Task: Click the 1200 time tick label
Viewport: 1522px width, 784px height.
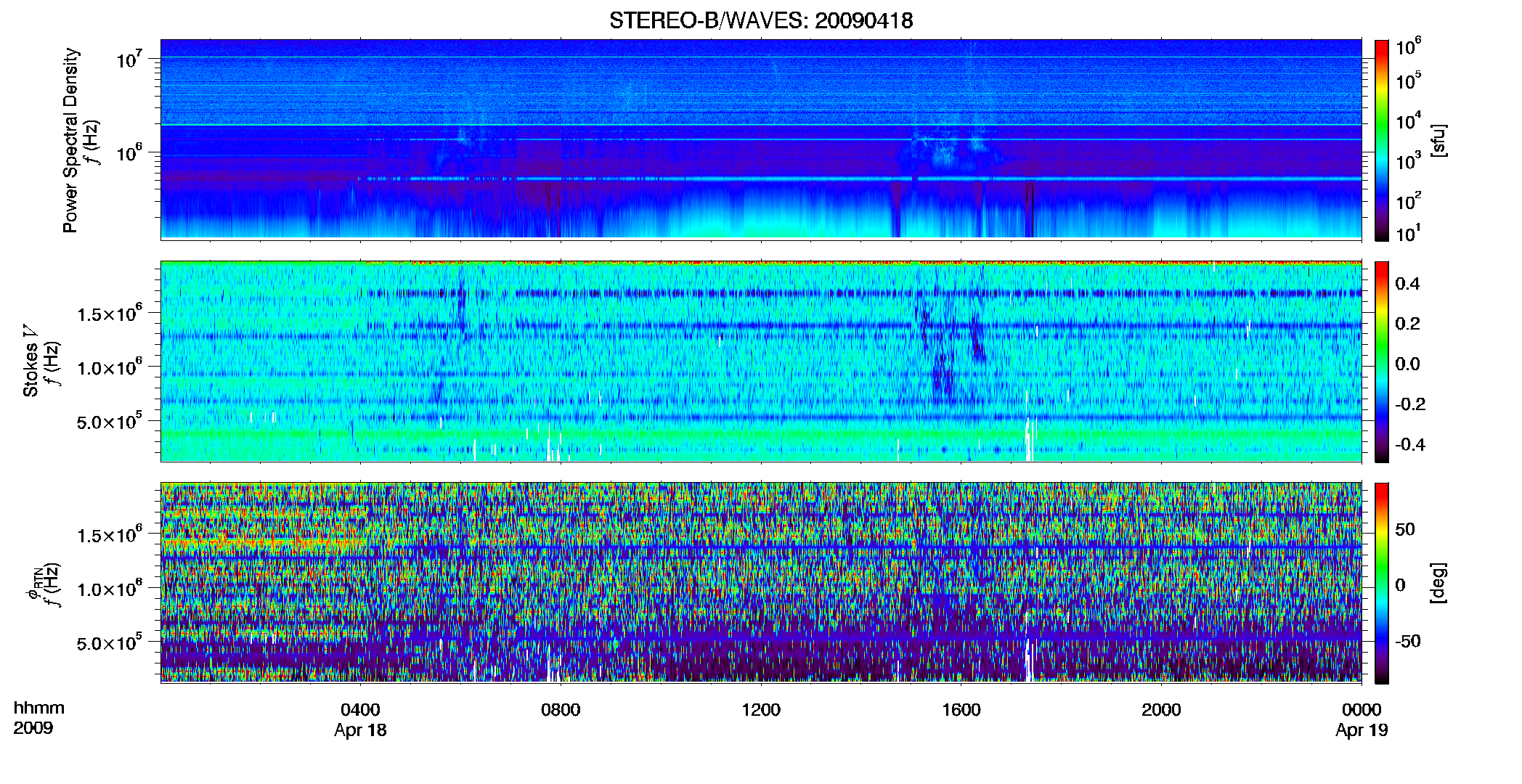Action: 761,709
